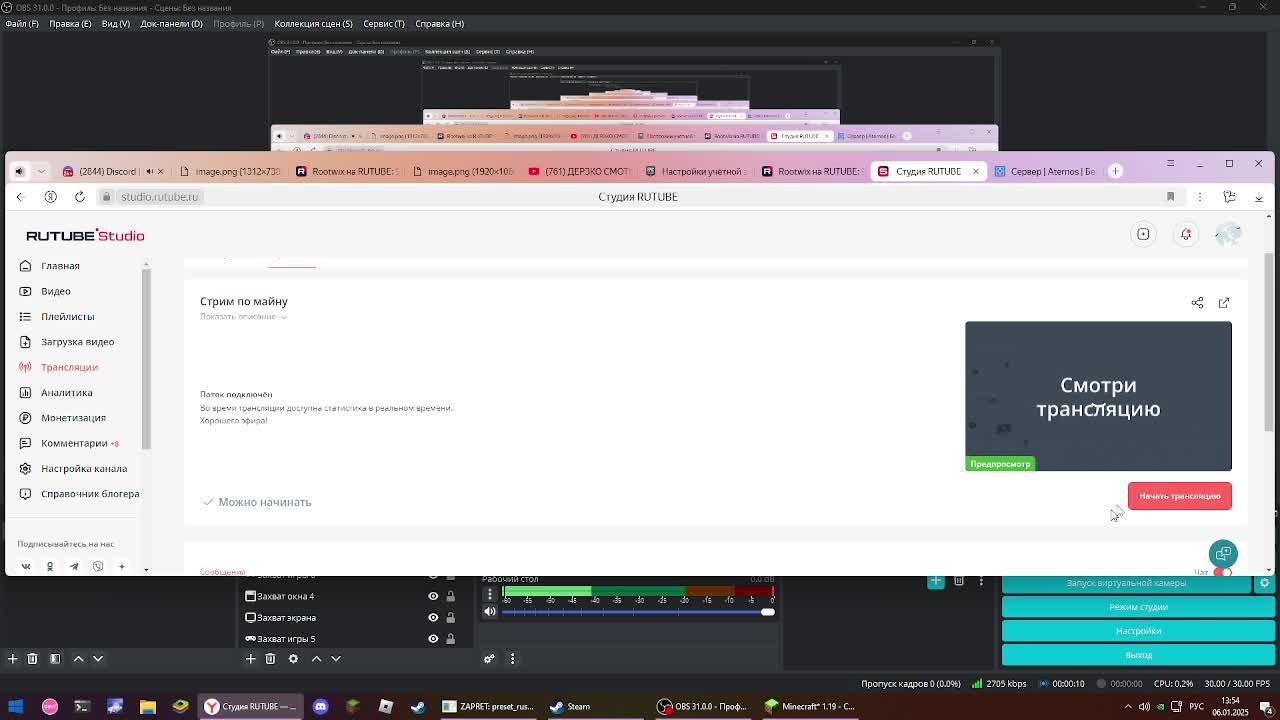
Task: Open the Комментарии section in sidebar
Action: point(74,443)
